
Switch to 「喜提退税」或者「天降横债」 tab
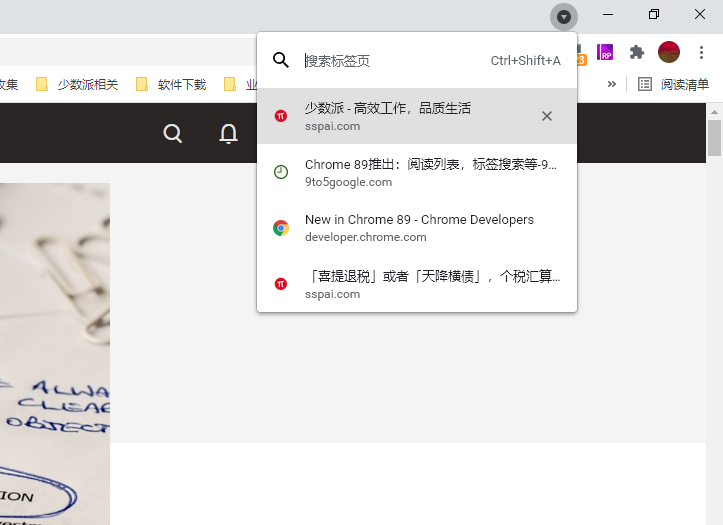point(417,284)
